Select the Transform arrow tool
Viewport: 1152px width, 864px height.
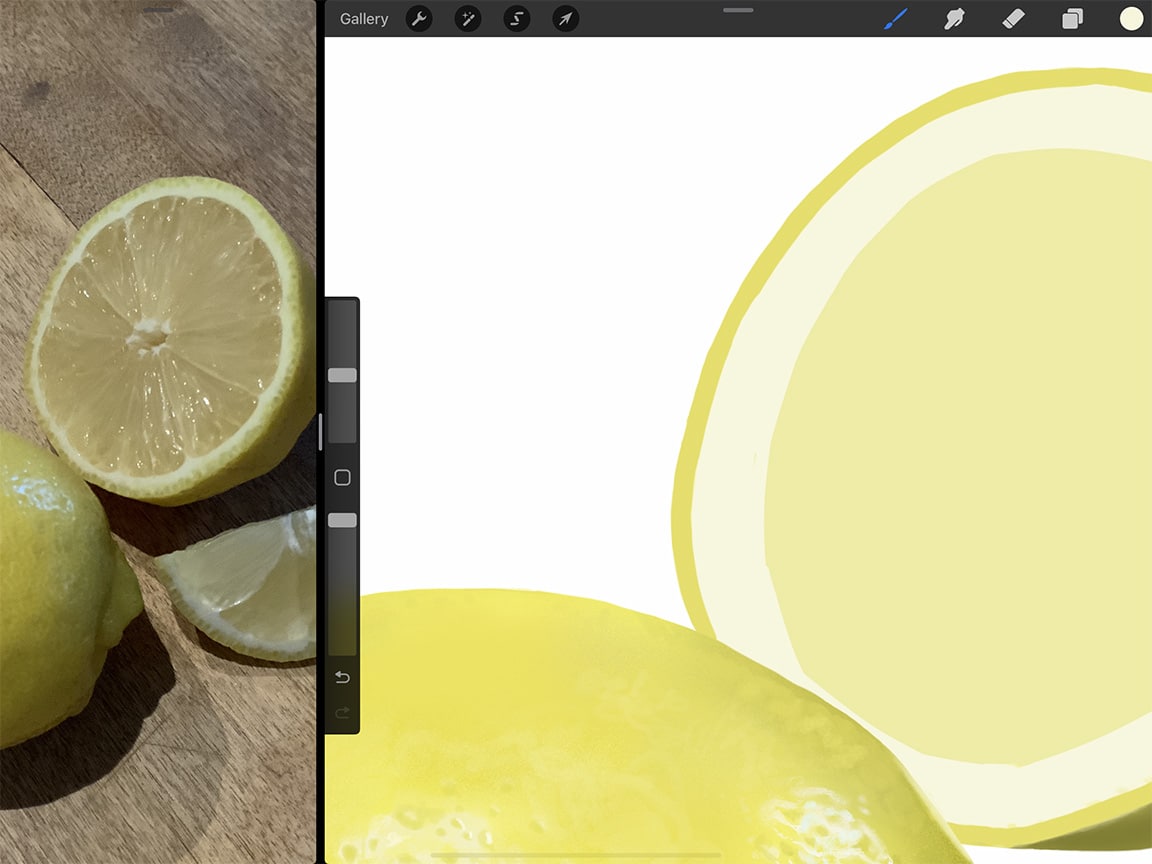click(565, 18)
